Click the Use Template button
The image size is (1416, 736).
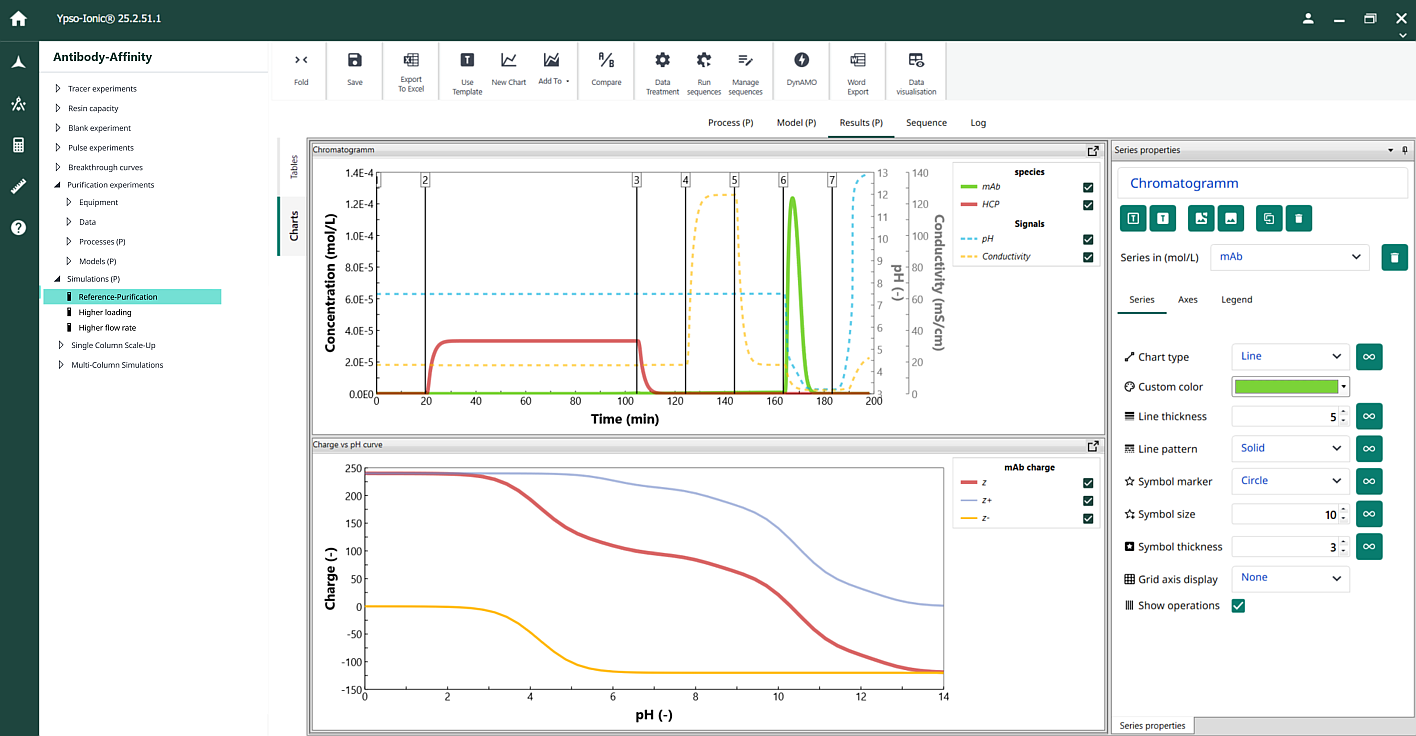(x=466, y=70)
